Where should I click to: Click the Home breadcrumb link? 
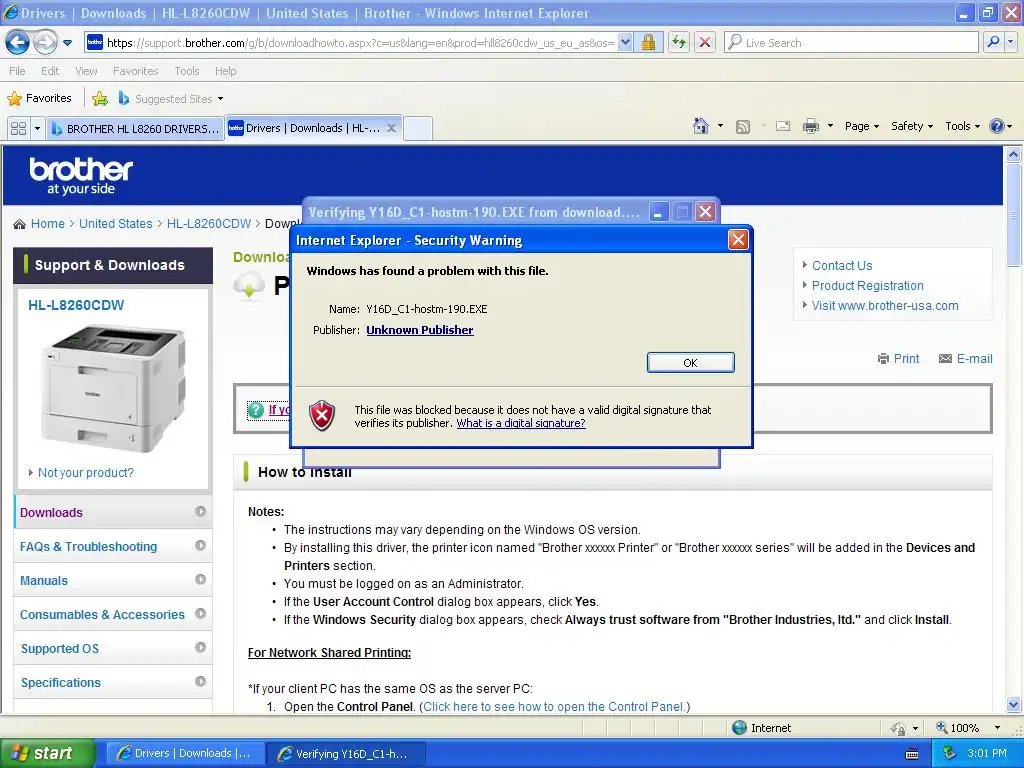(x=48, y=223)
